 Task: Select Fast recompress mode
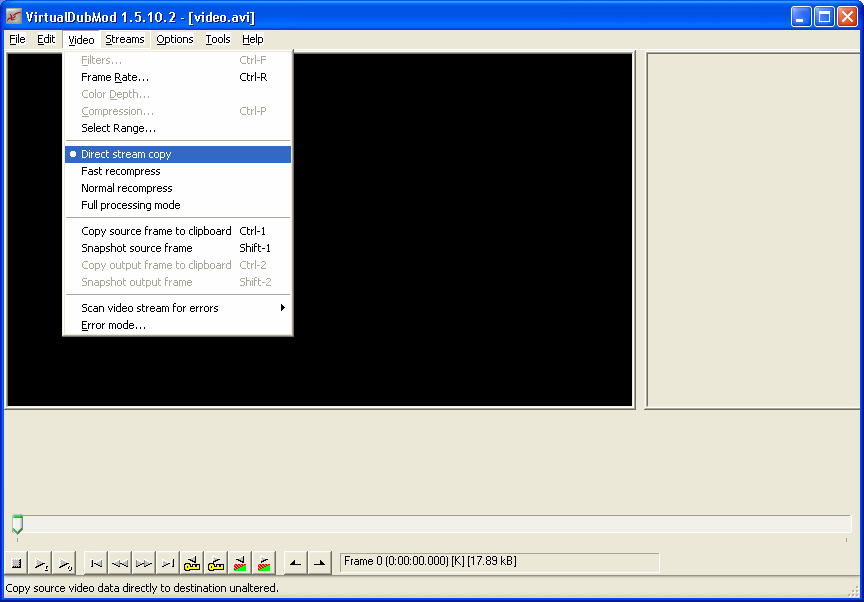(x=178, y=171)
